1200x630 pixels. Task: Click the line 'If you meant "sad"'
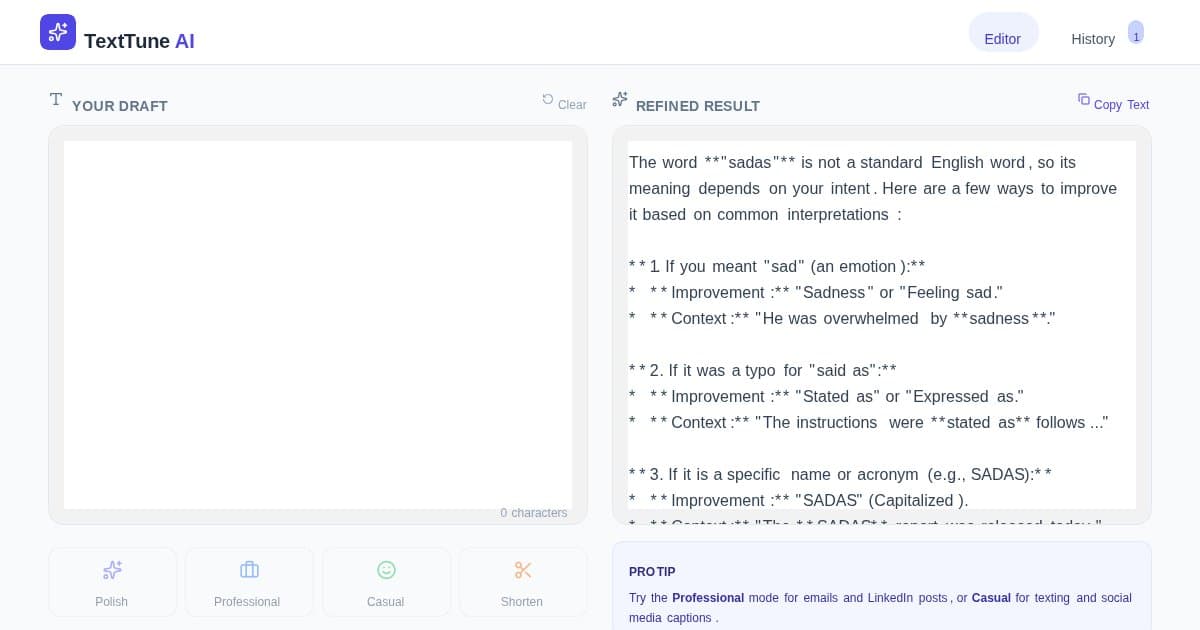click(x=777, y=266)
